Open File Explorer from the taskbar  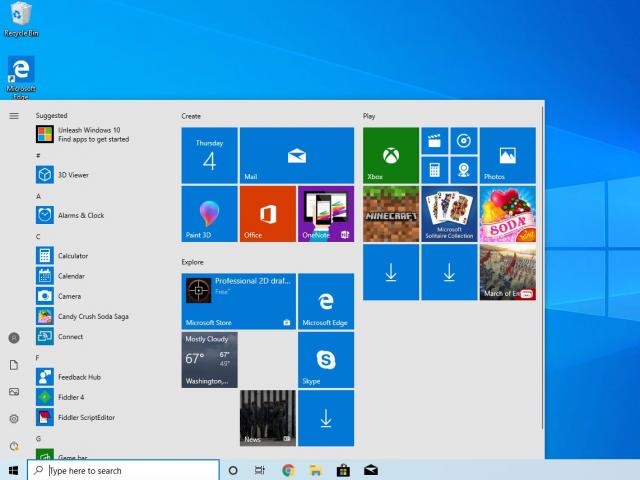pos(315,470)
